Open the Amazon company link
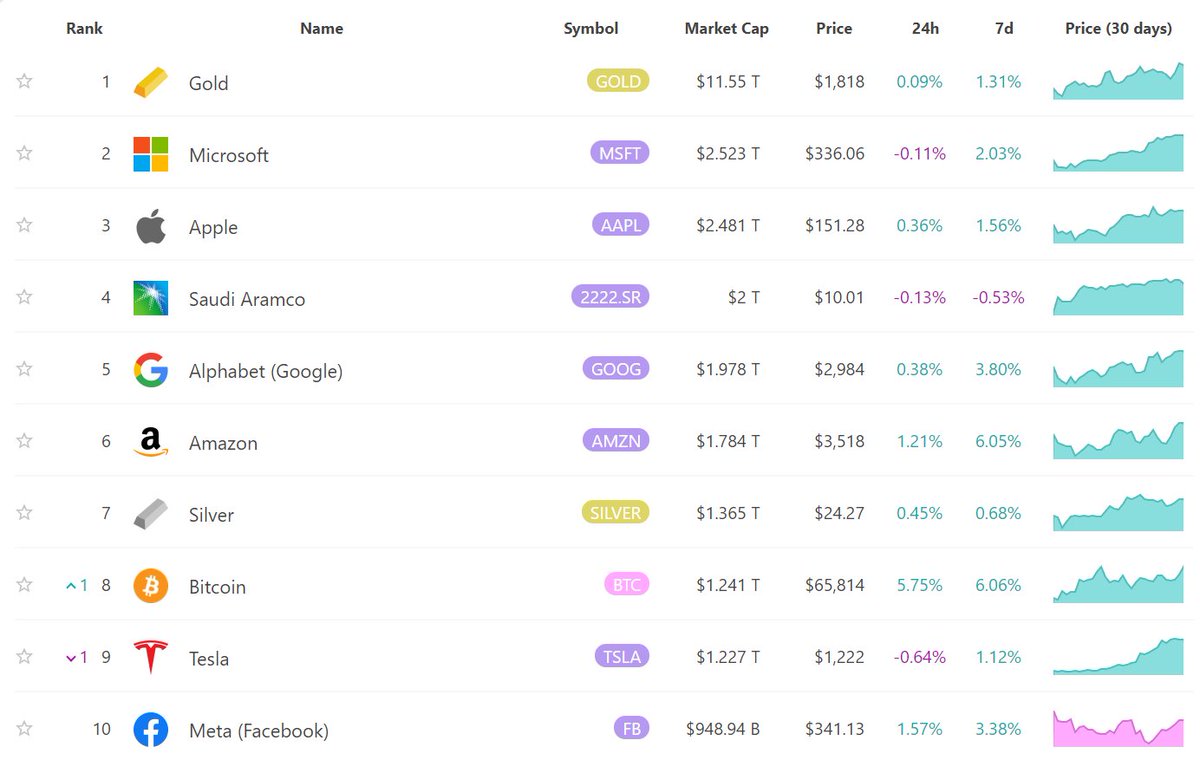 (x=223, y=443)
